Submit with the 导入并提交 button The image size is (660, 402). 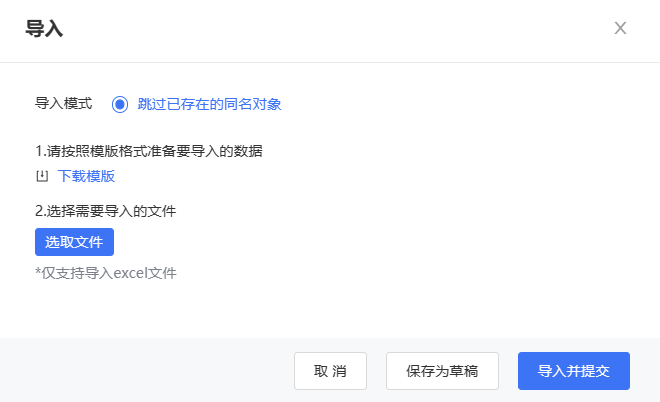click(x=574, y=371)
